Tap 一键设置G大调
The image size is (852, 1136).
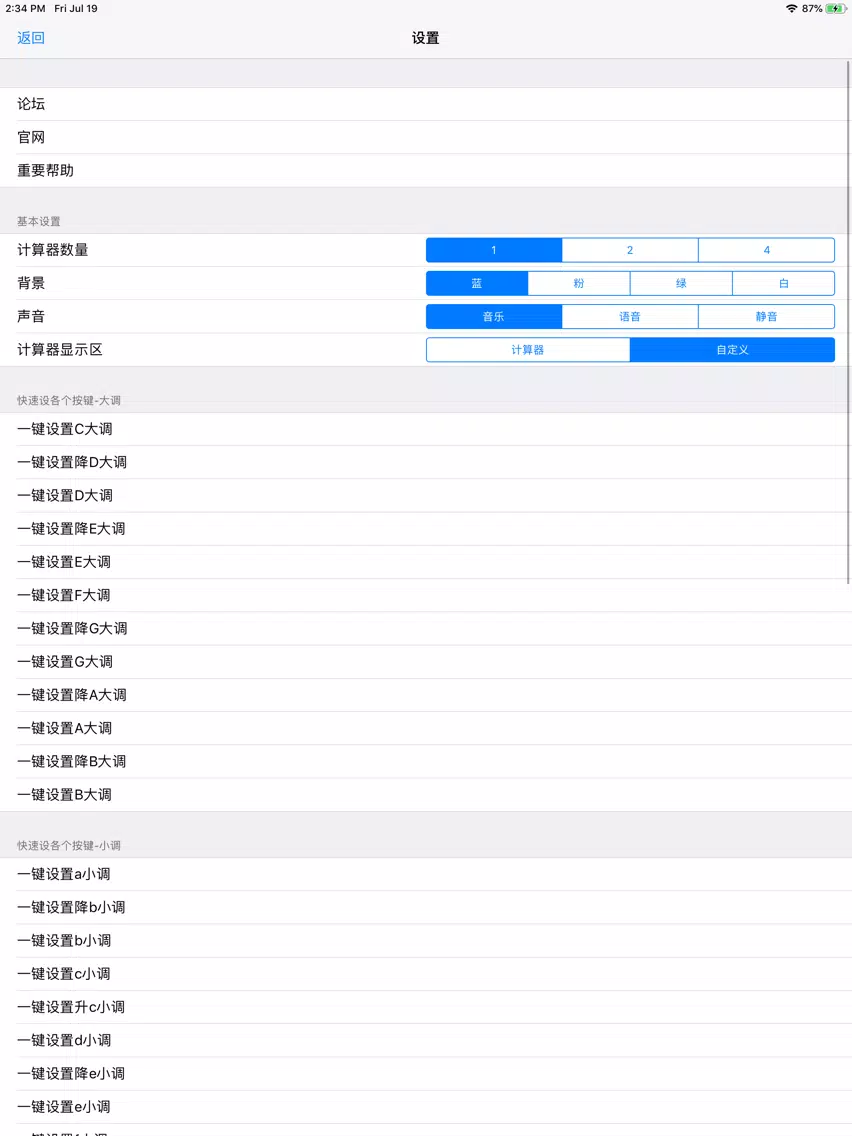point(426,662)
